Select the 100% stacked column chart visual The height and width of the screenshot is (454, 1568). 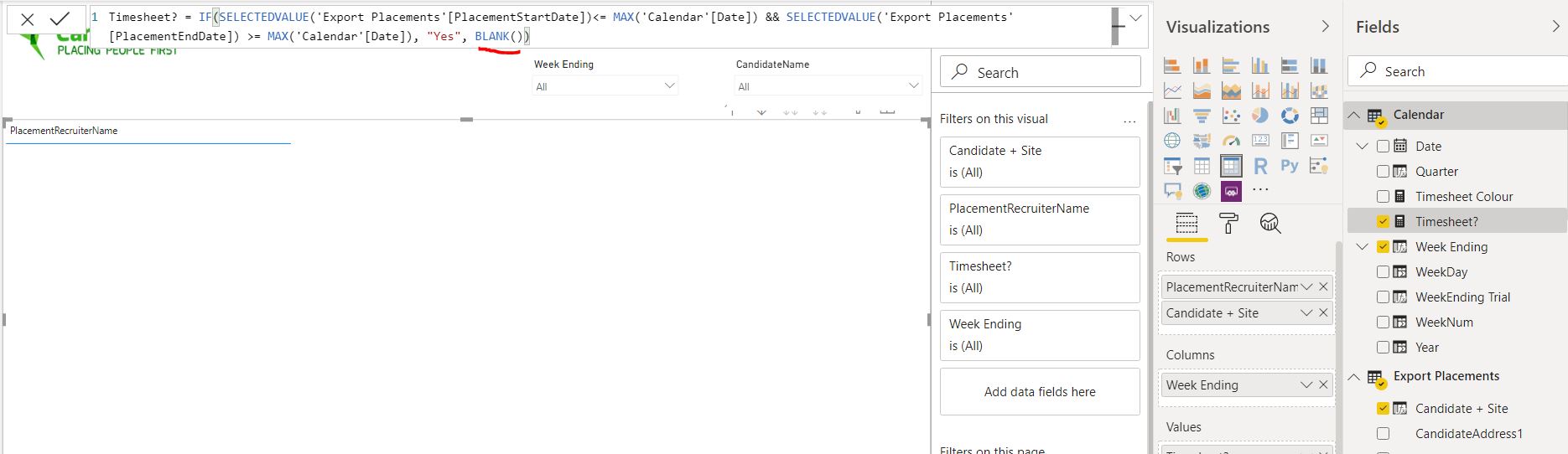pyautogui.click(x=1319, y=65)
